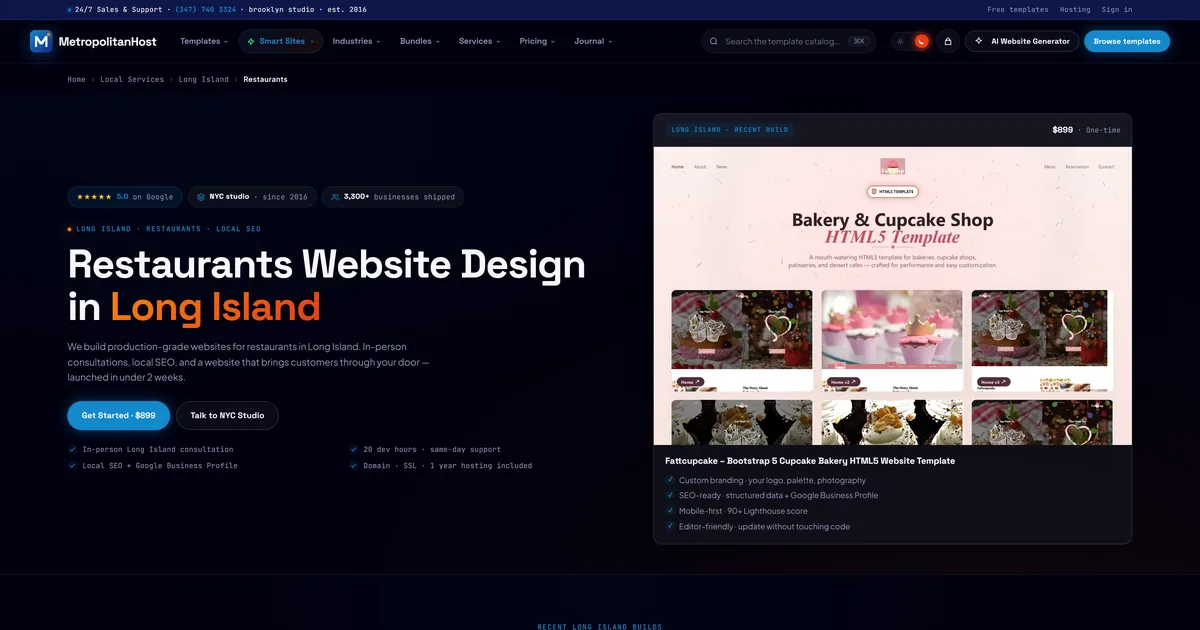
Task: Open the Free templates link
Action: coord(1018,9)
